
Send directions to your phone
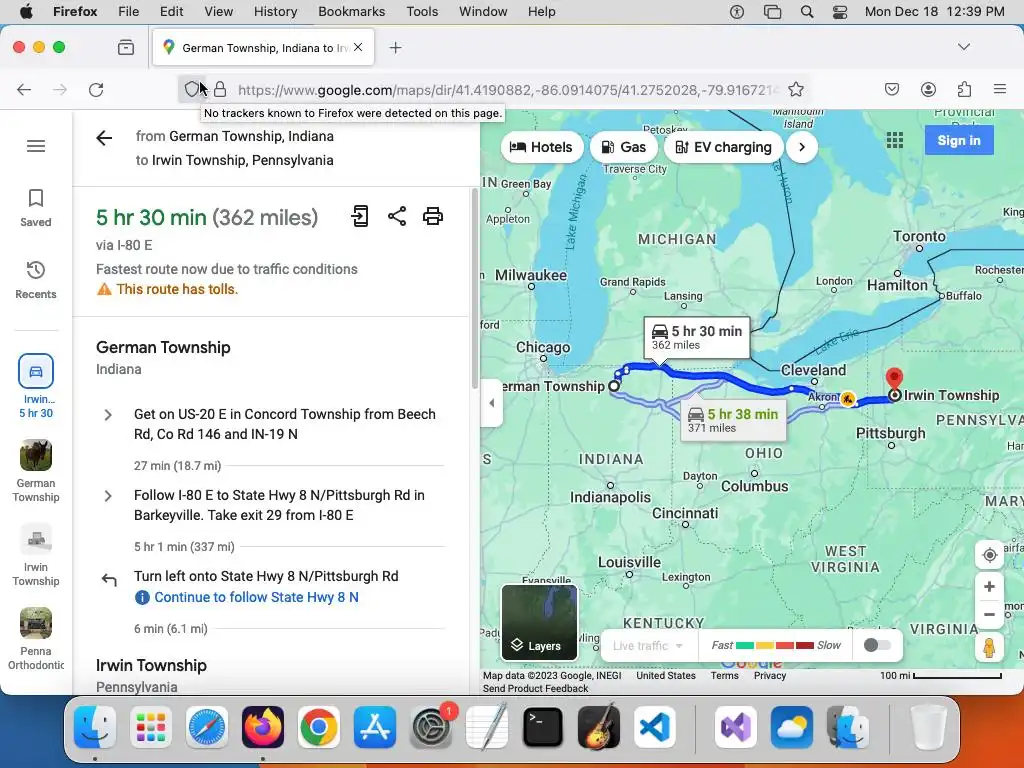360,216
